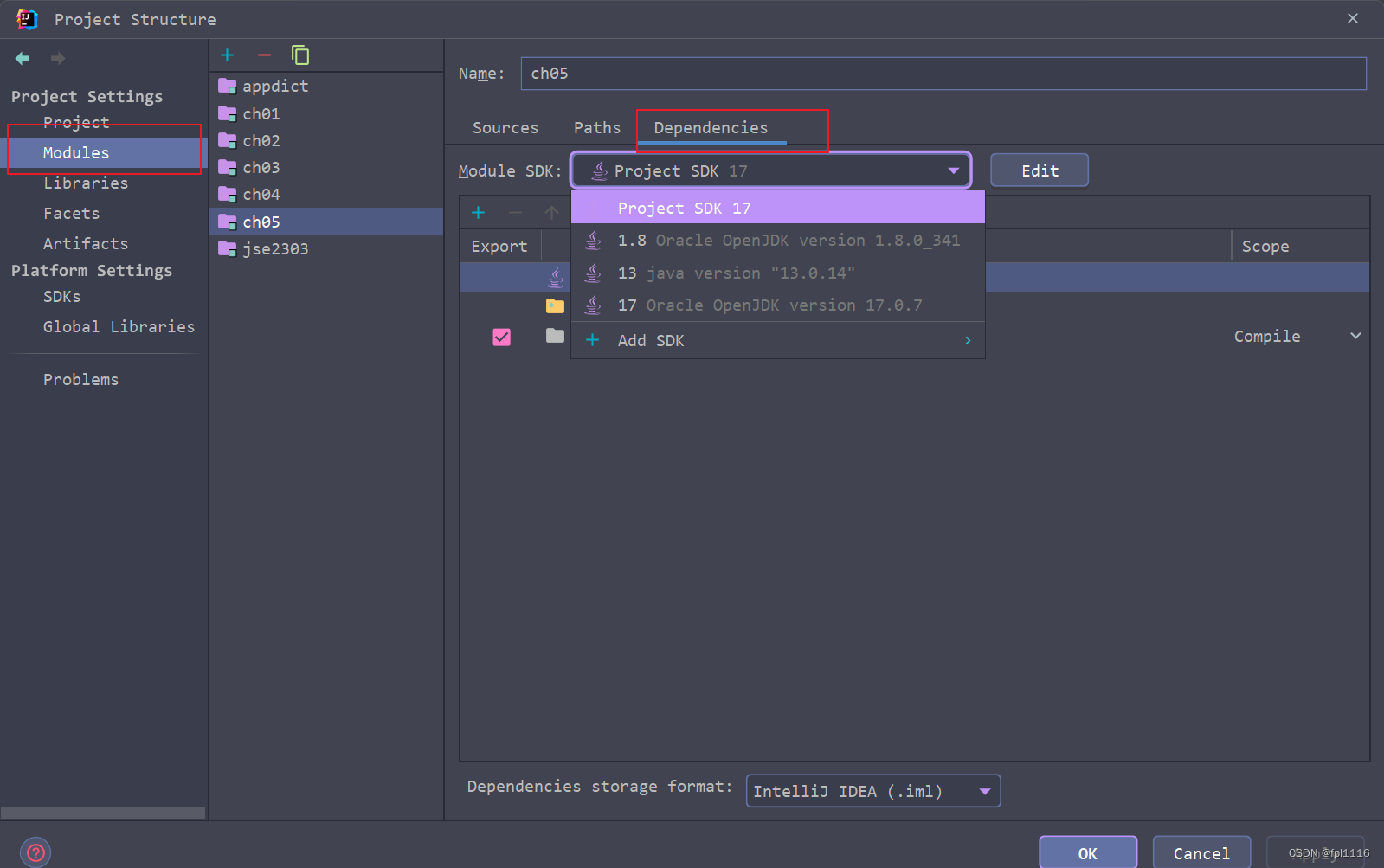The image size is (1384, 868).
Task: Switch to the Dependencies tab
Action: pyautogui.click(x=711, y=127)
